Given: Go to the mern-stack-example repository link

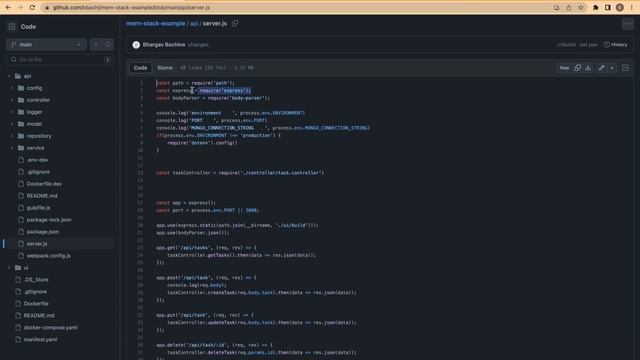Looking at the screenshot, I should [x=156, y=24].
